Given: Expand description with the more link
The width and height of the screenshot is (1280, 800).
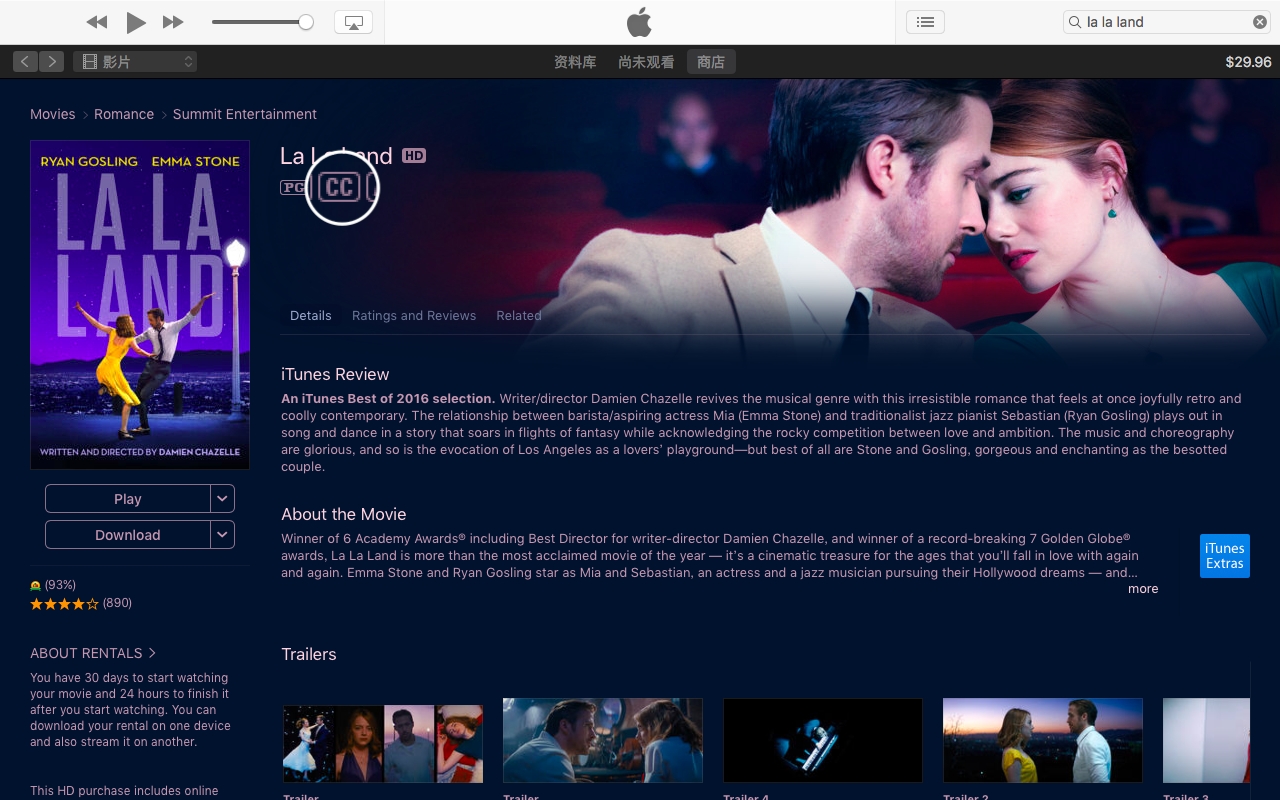Looking at the screenshot, I should tap(1143, 589).
